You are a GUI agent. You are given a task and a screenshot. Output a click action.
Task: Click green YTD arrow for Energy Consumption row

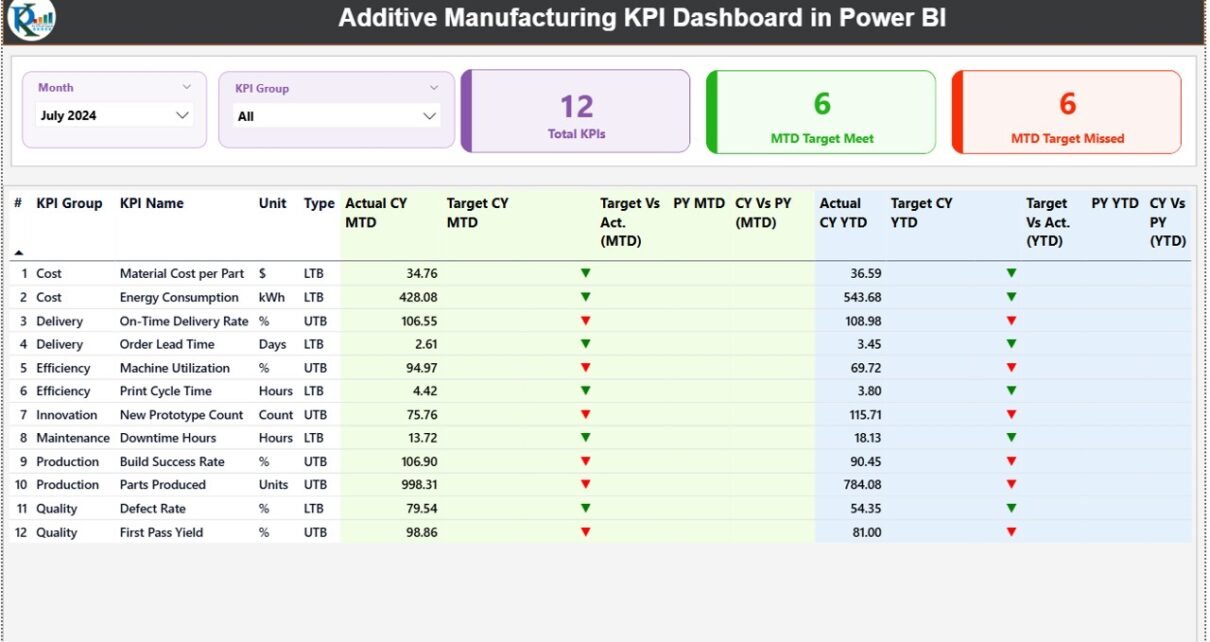1011,297
